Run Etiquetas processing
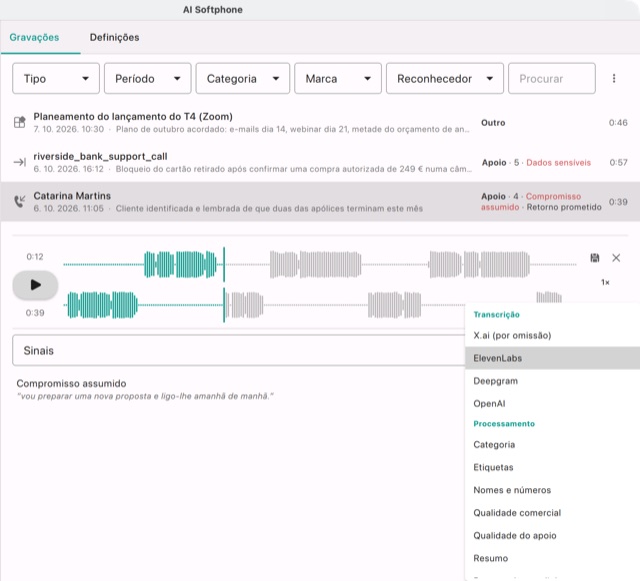The height and width of the screenshot is (581, 640). 552,467
